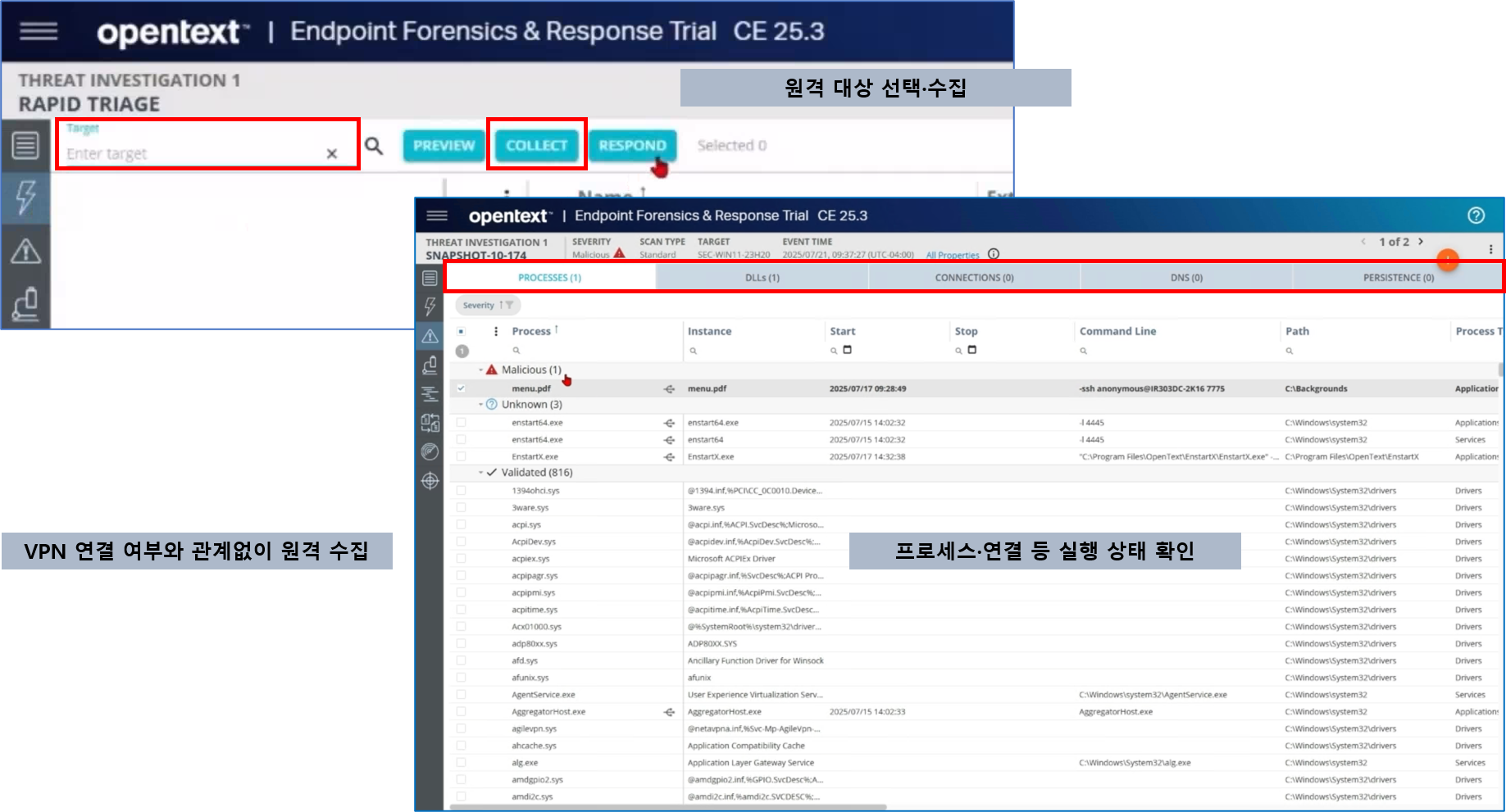The image size is (1506, 812).
Task: Select the lightning icon in the snapshot sidebar
Action: [x=430, y=306]
